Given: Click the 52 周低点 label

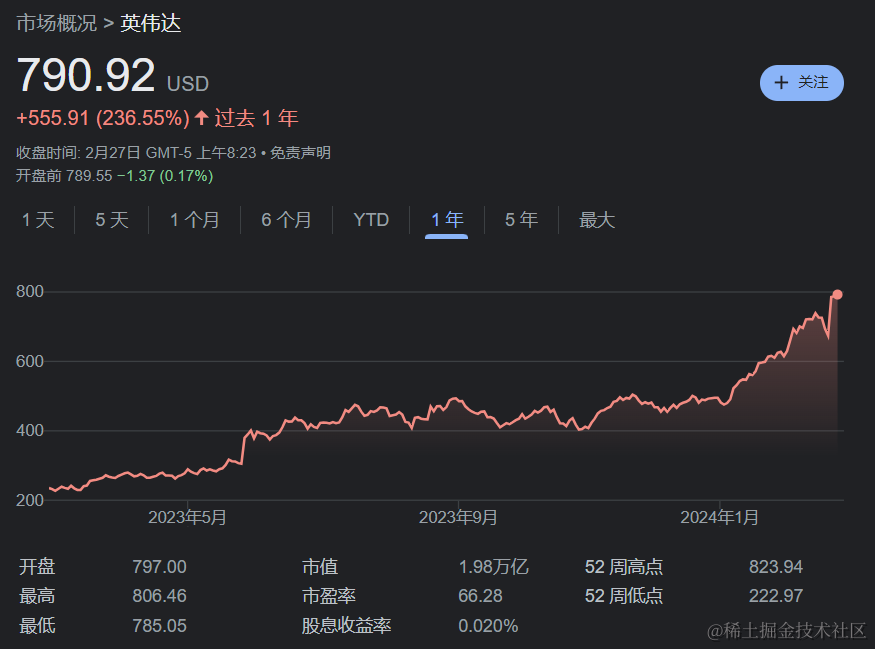Looking at the screenshot, I should [624, 596].
